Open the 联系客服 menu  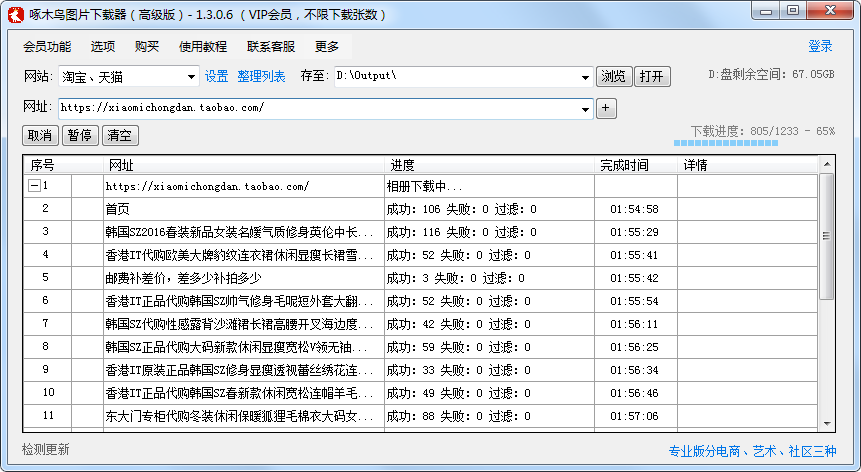tap(271, 46)
